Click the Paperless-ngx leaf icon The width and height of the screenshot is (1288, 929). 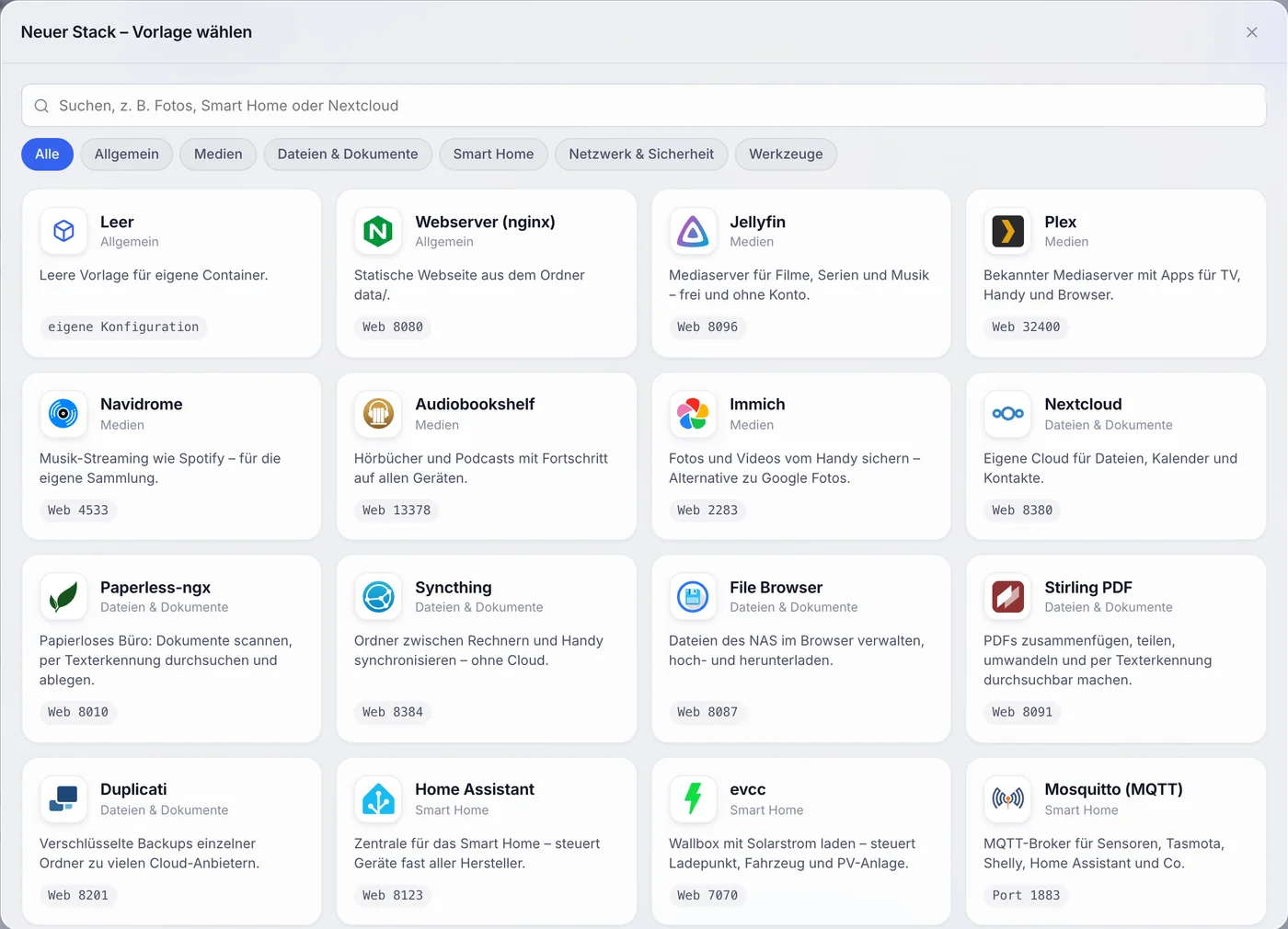click(x=63, y=597)
